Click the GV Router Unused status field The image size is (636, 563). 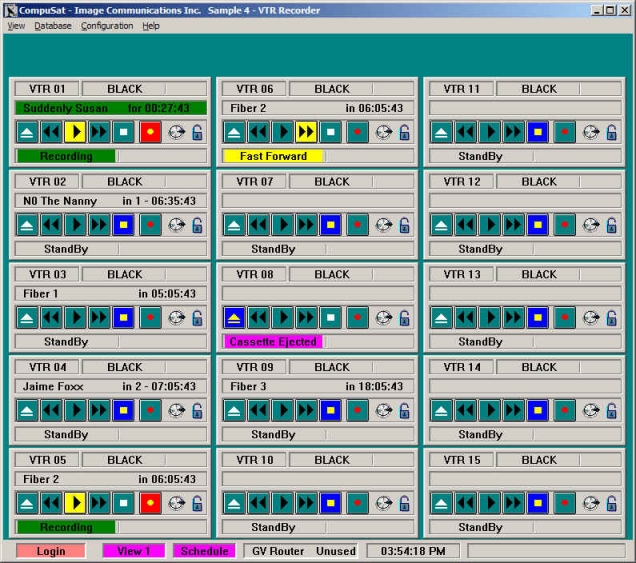(x=301, y=551)
